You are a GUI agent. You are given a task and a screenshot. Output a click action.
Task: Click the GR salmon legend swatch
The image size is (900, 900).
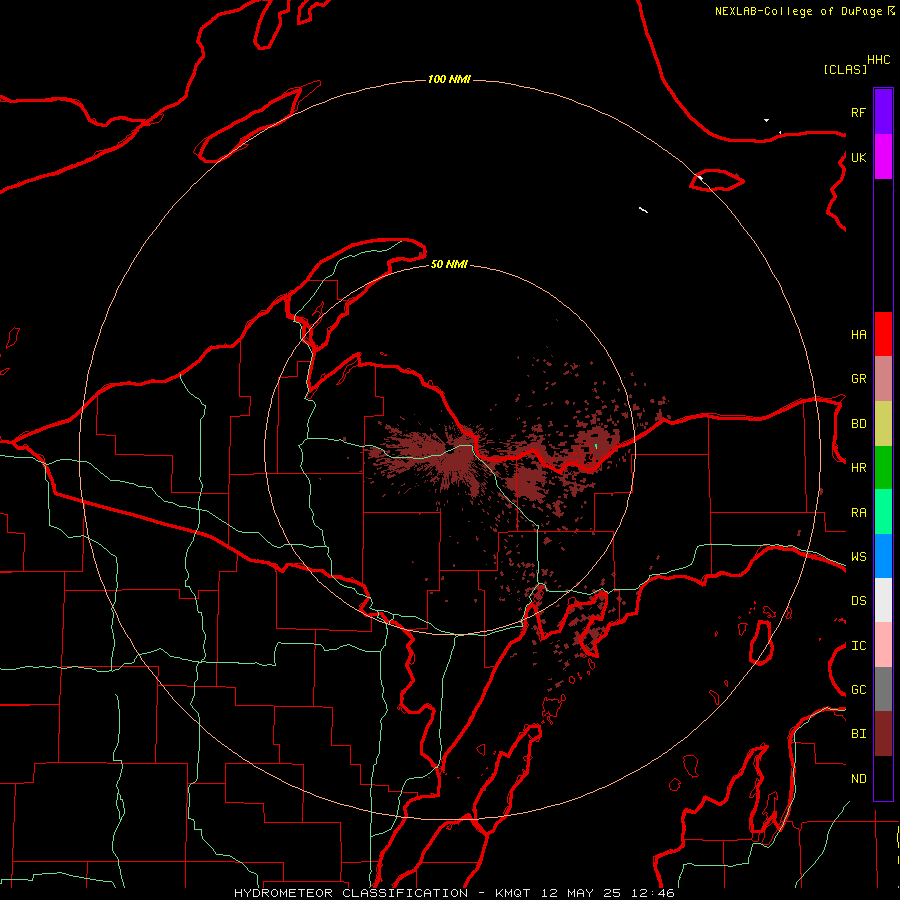coord(883,378)
